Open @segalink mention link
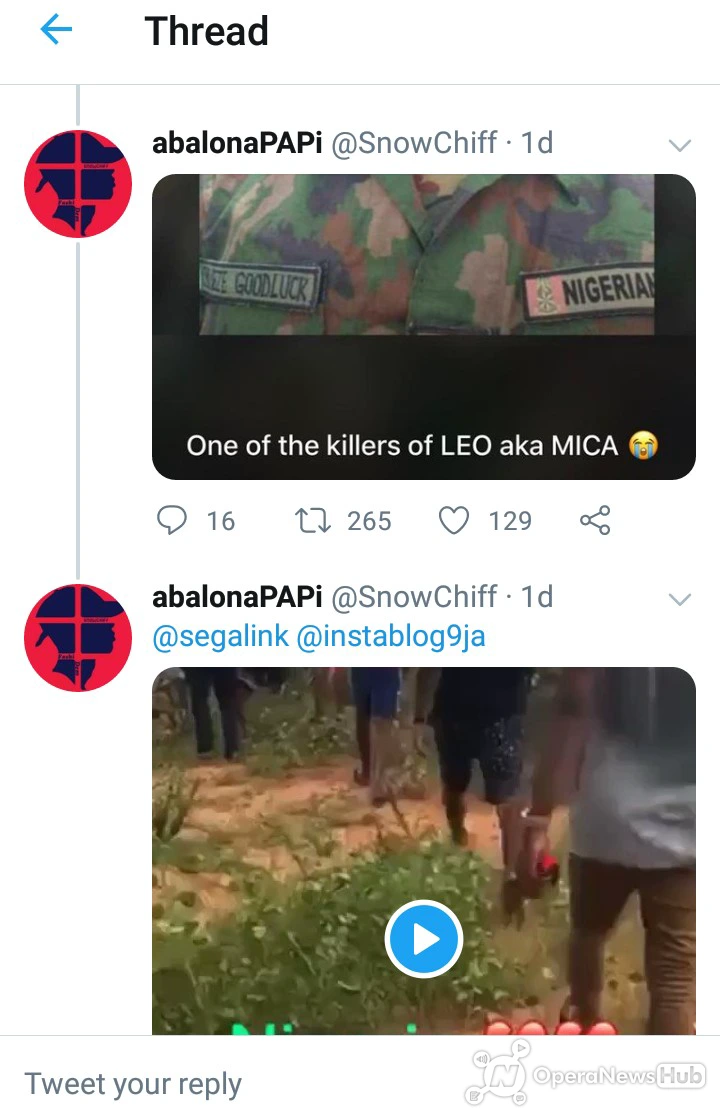 click(221, 635)
